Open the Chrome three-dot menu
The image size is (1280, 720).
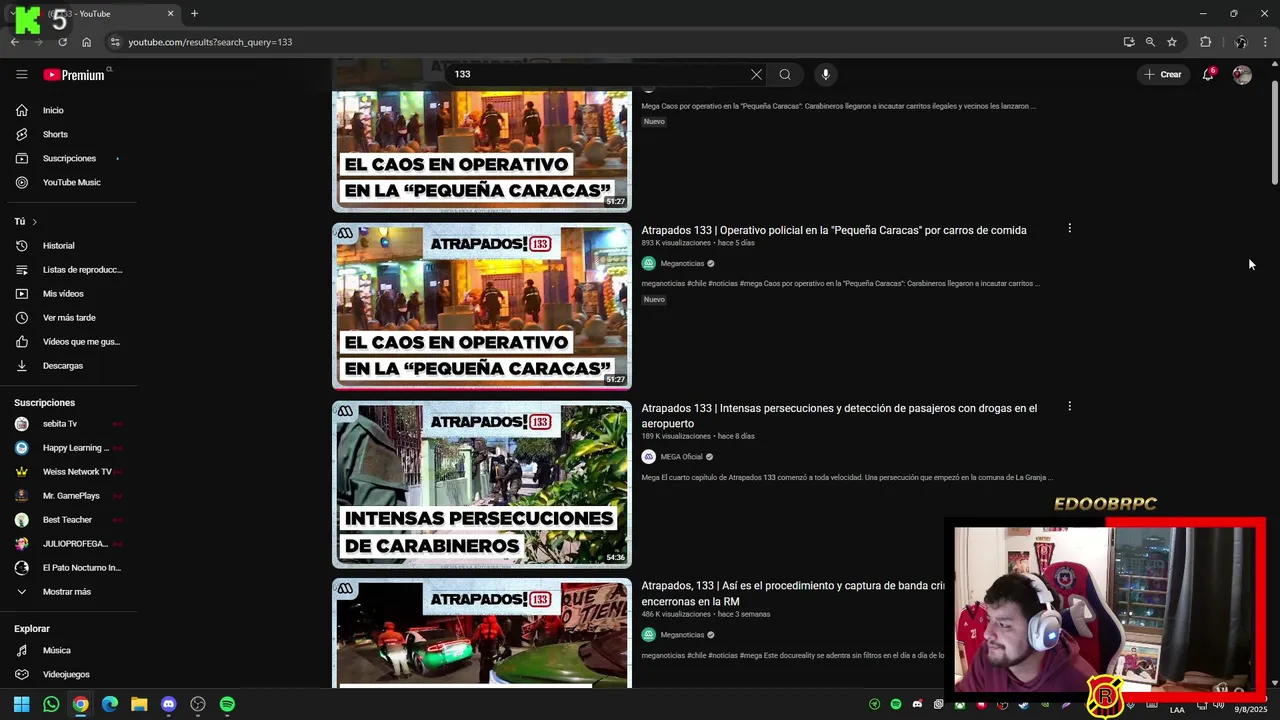[1266, 42]
